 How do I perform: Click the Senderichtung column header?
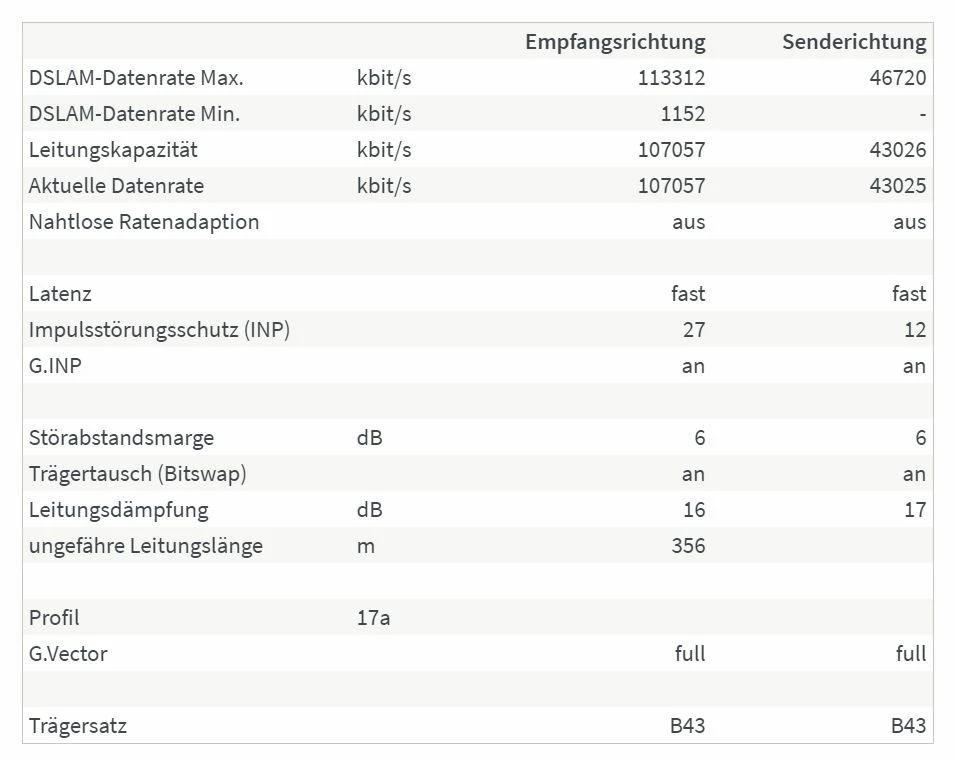coord(854,41)
